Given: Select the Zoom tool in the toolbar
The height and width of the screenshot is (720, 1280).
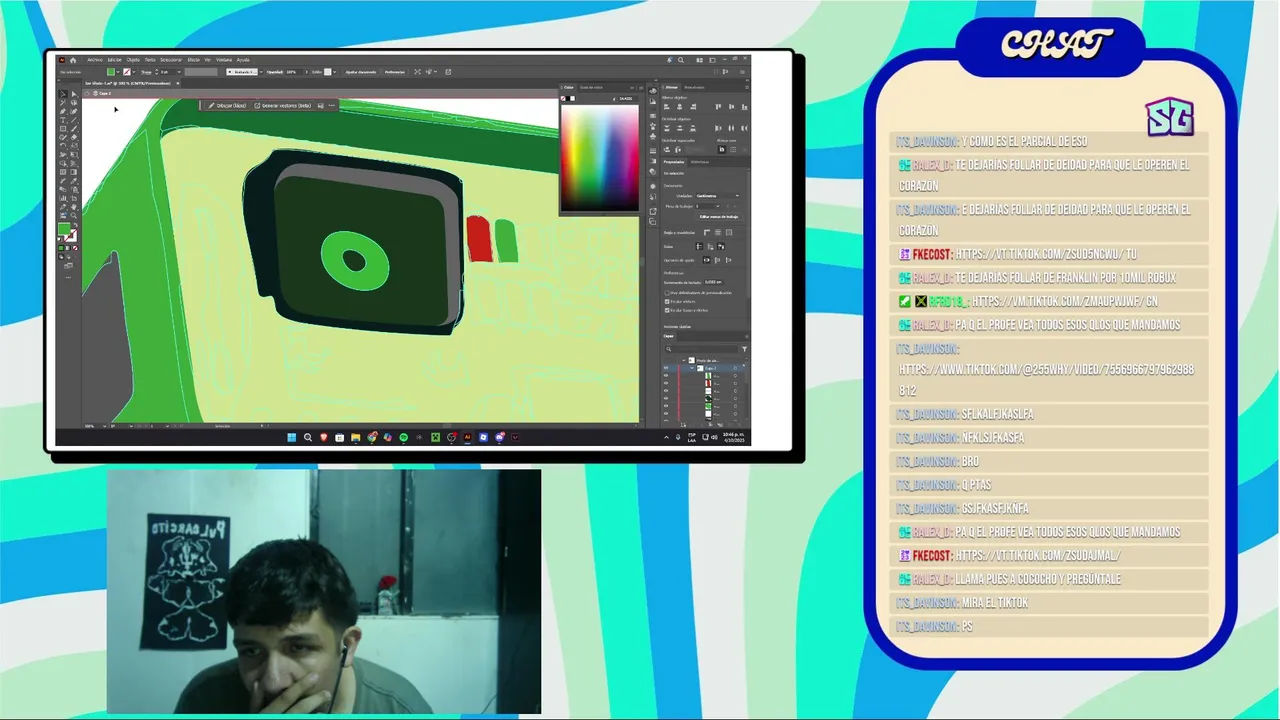Looking at the screenshot, I should point(74,216).
